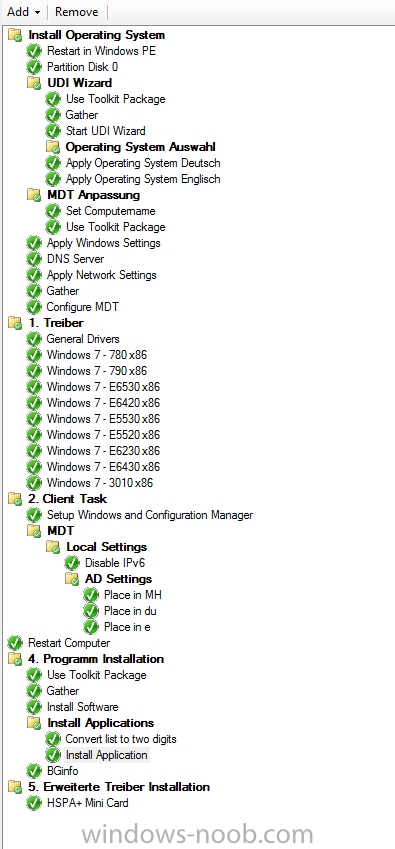This screenshot has height=849, width=395.
Task: Select the Windows 7 - E6530 x86 driver step
Action: (103, 387)
